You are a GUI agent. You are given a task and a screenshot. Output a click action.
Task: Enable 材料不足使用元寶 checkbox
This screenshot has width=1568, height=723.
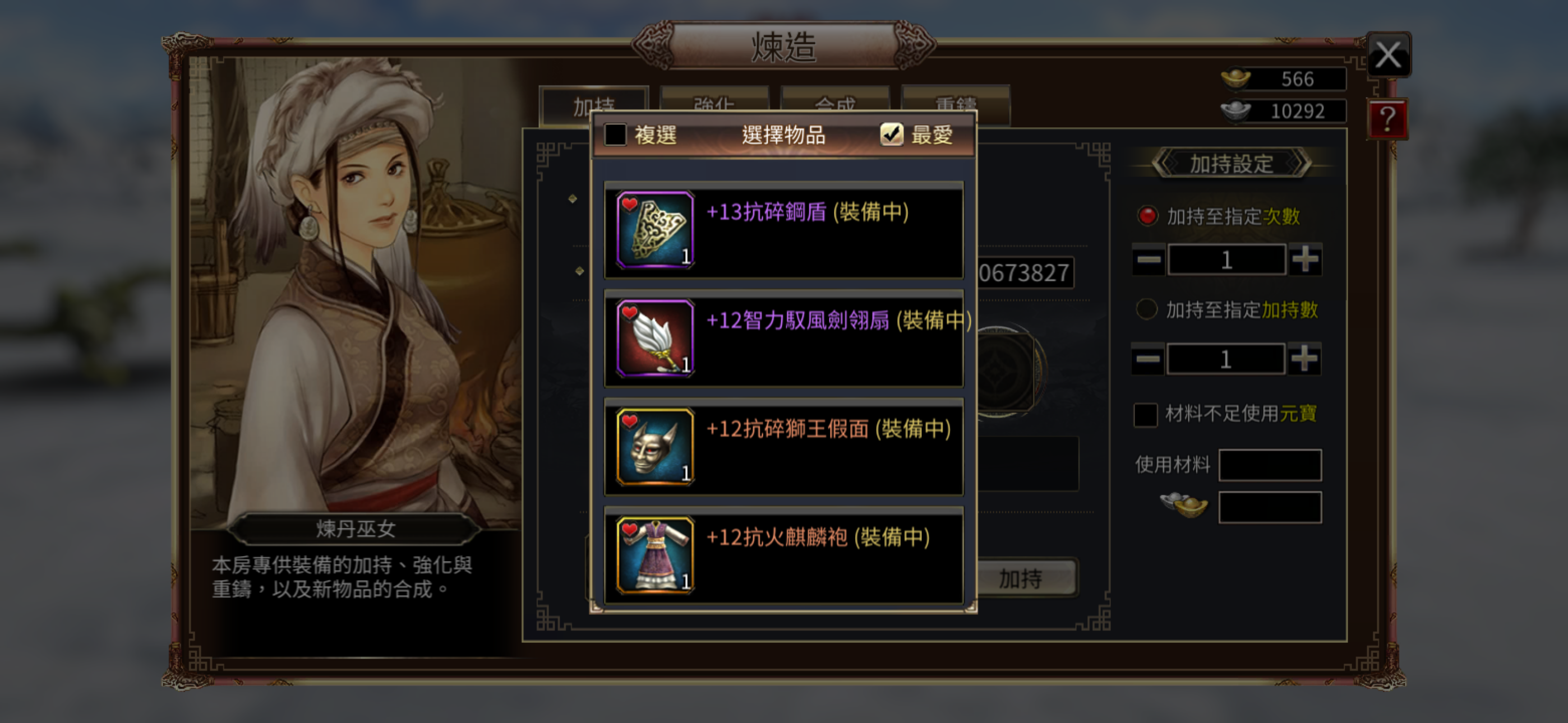click(x=1146, y=414)
